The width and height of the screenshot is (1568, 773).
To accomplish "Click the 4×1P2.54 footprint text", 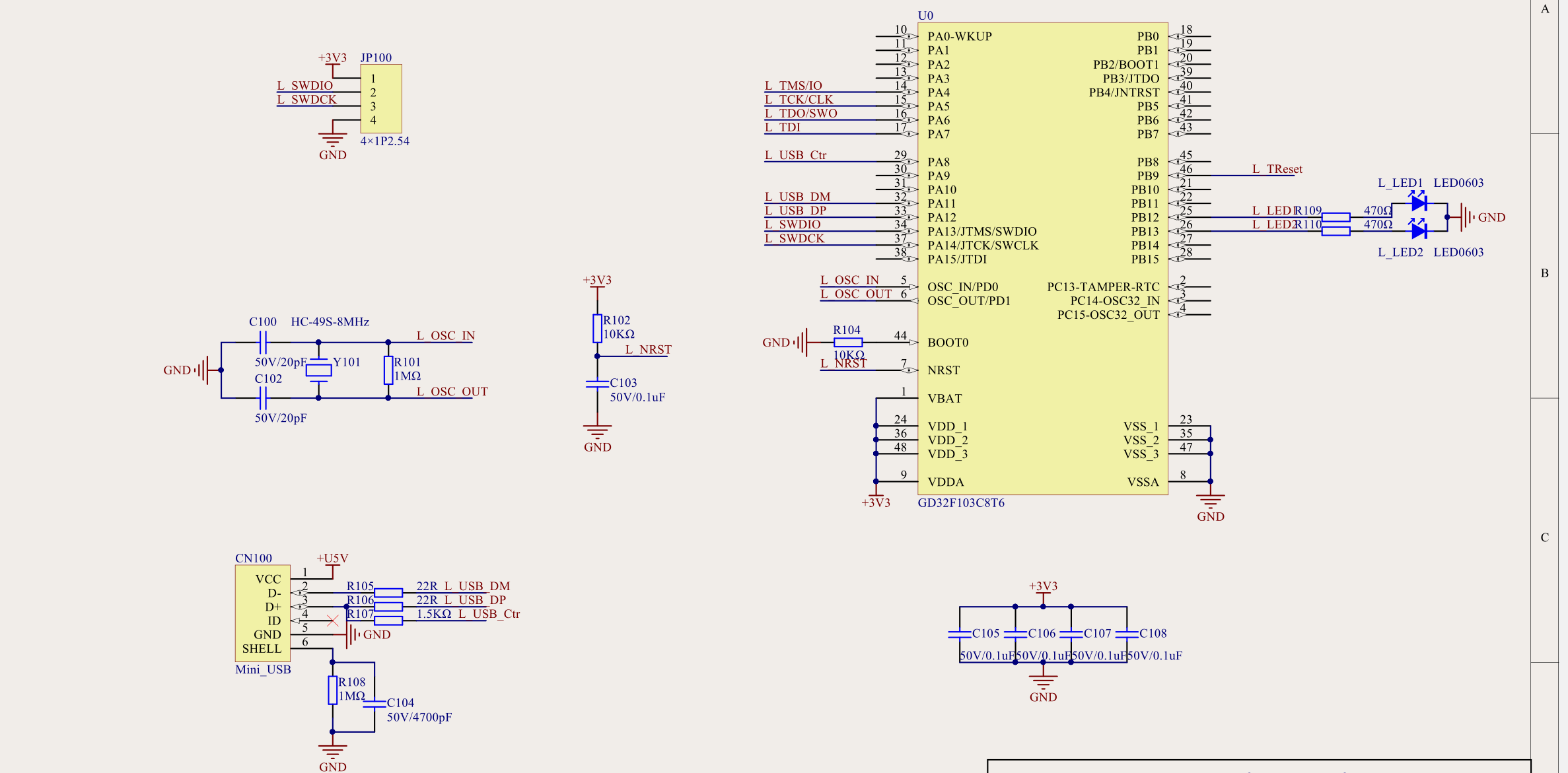I will (384, 141).
